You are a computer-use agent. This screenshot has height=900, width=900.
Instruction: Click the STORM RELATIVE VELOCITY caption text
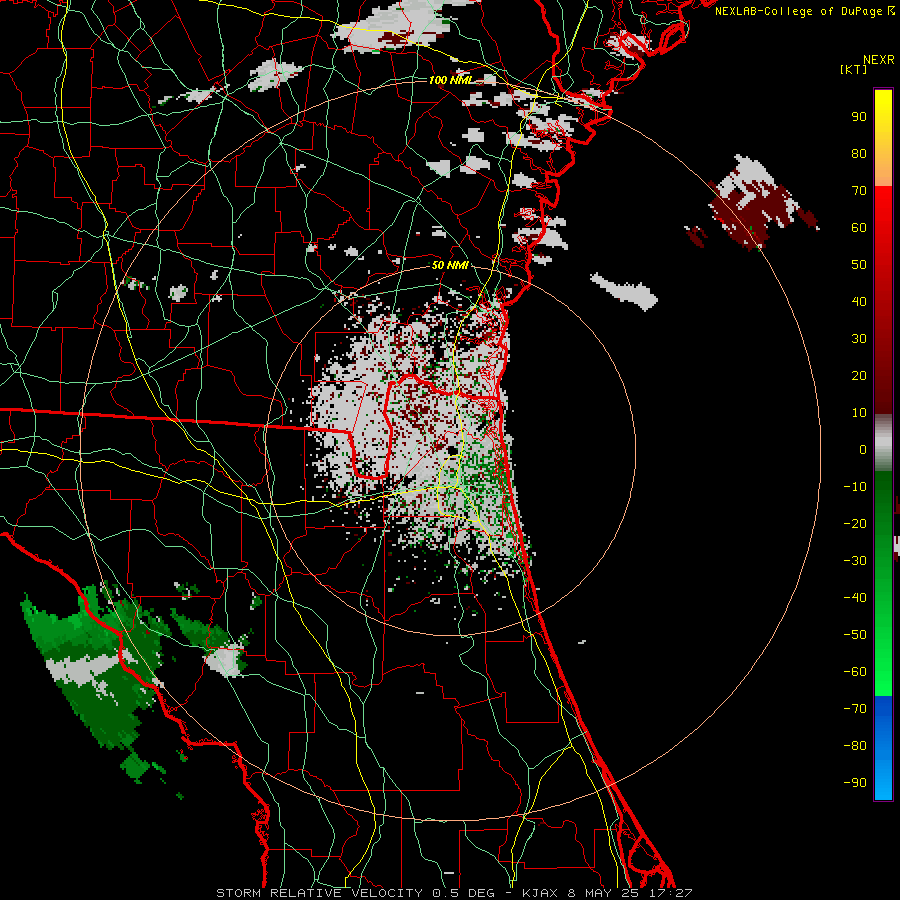[x=319, y=893]
